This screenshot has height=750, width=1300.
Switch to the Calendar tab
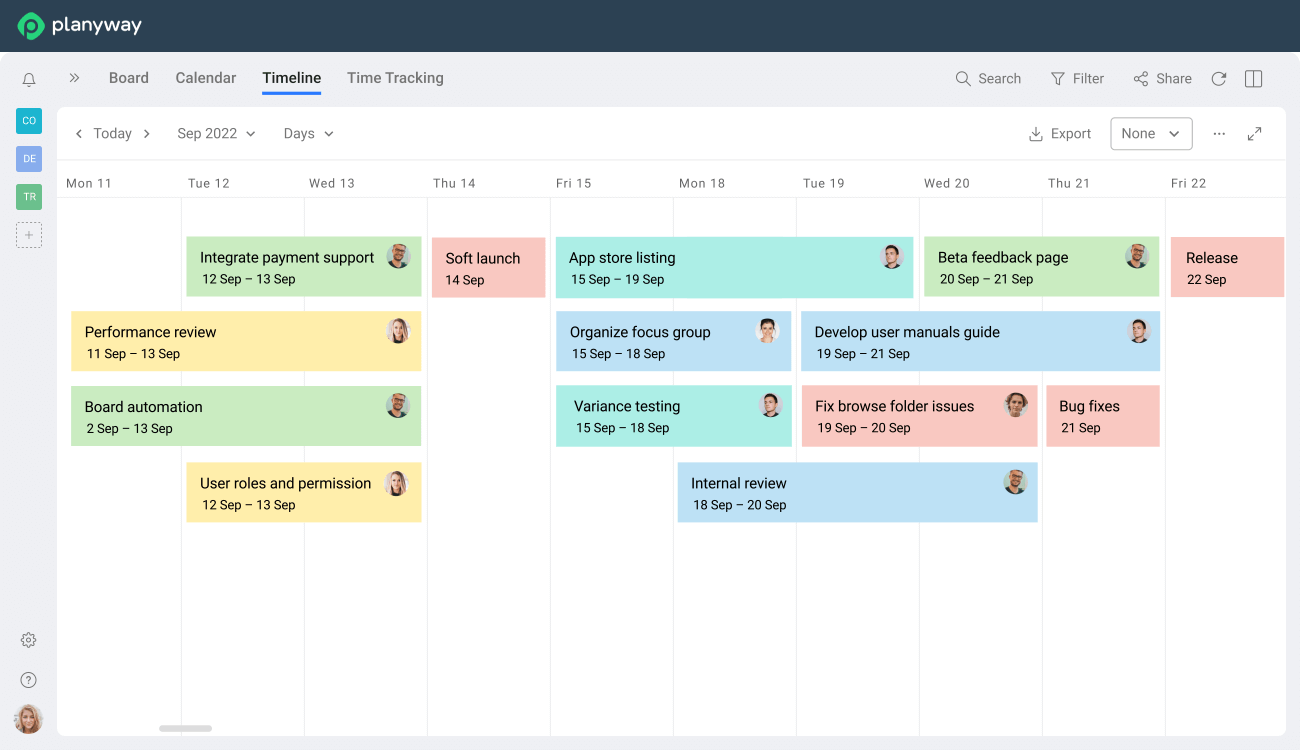coord(206,78)
